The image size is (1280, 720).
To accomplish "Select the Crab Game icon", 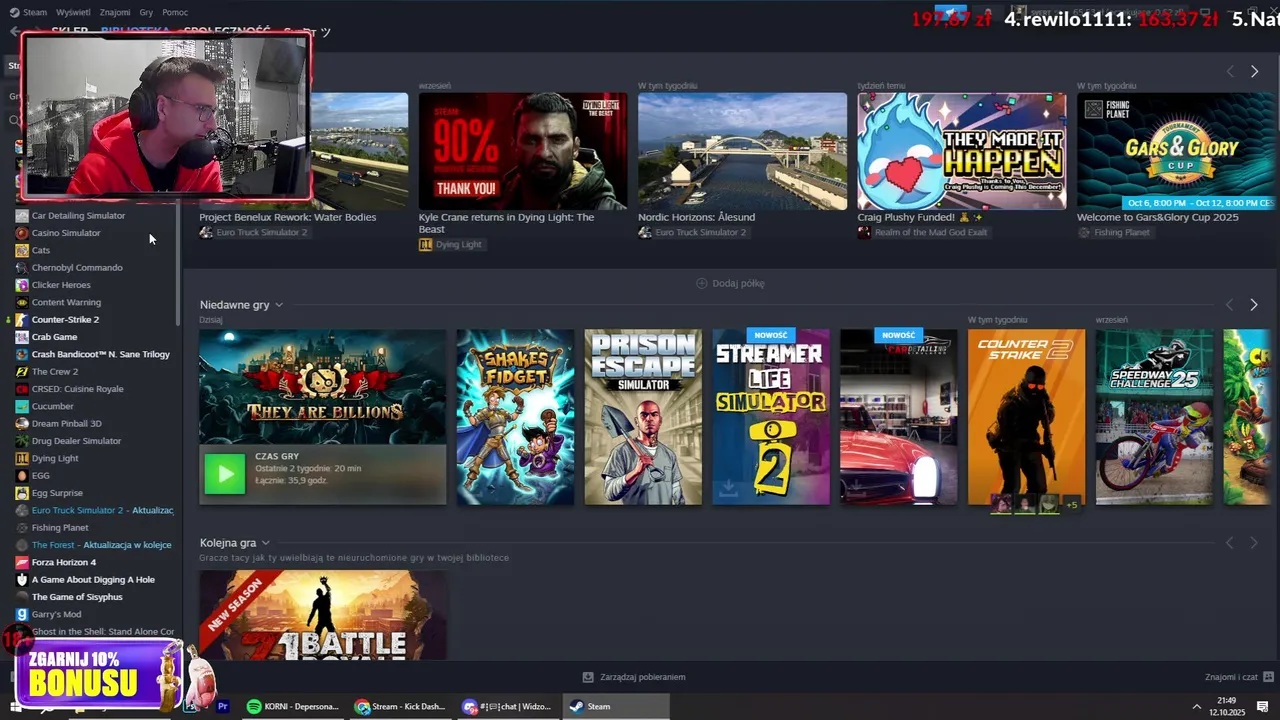I will pos(21,337).
